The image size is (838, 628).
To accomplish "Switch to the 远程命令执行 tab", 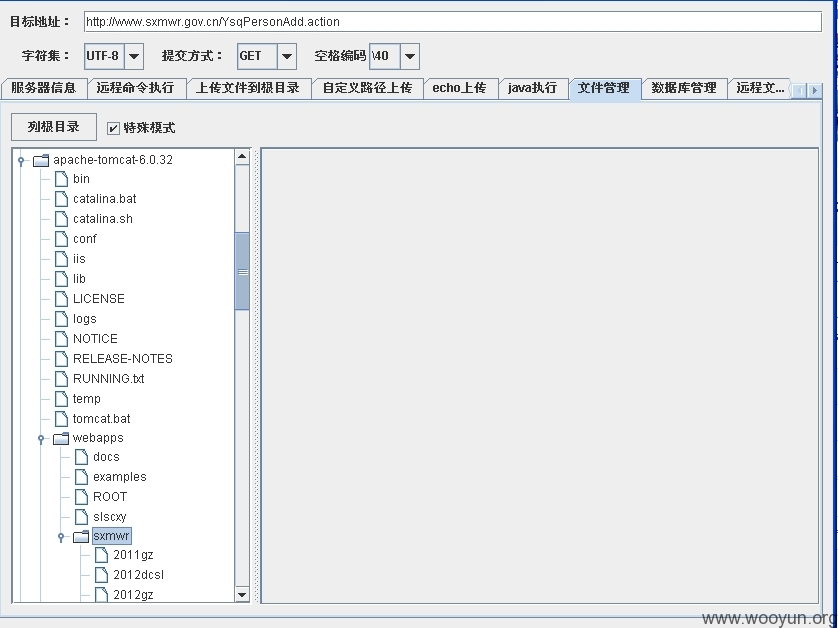I will (136, 89).
